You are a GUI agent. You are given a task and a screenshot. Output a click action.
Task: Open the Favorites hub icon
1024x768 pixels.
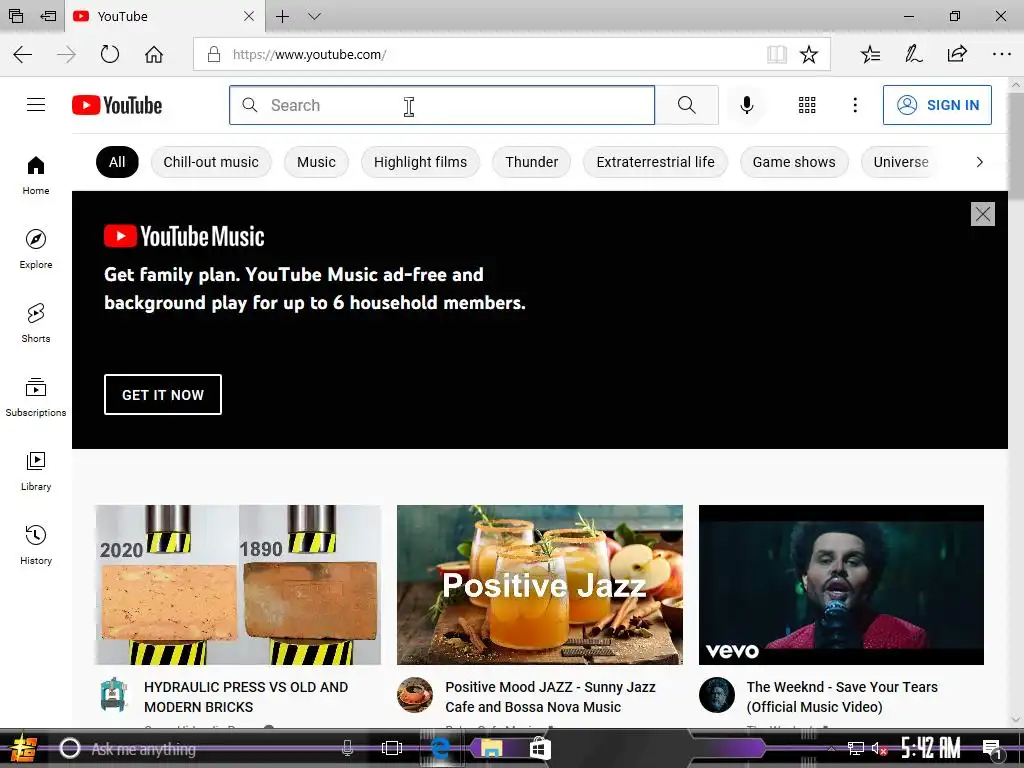click(871, 54)
